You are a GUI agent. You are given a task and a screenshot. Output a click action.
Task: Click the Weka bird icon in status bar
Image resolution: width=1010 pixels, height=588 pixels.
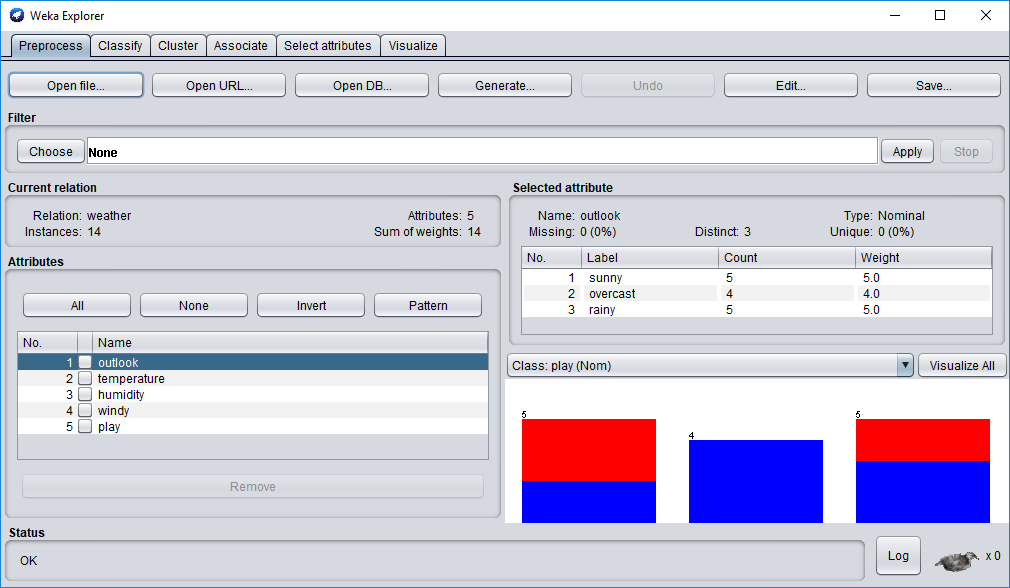click(x=956, y=559)
